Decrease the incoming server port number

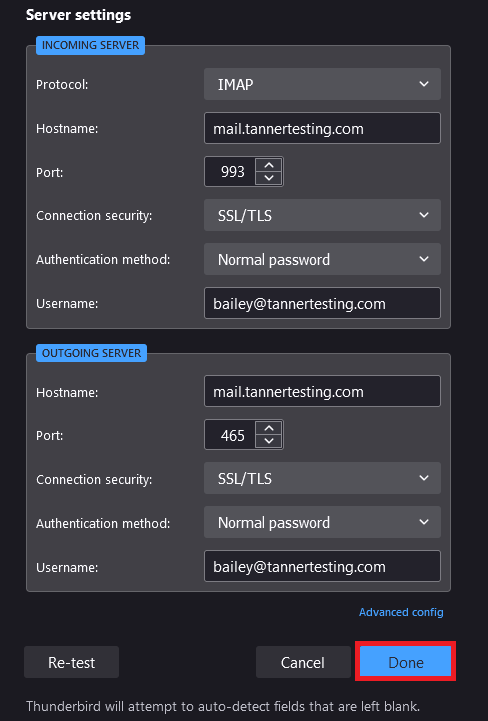[269, 178]
